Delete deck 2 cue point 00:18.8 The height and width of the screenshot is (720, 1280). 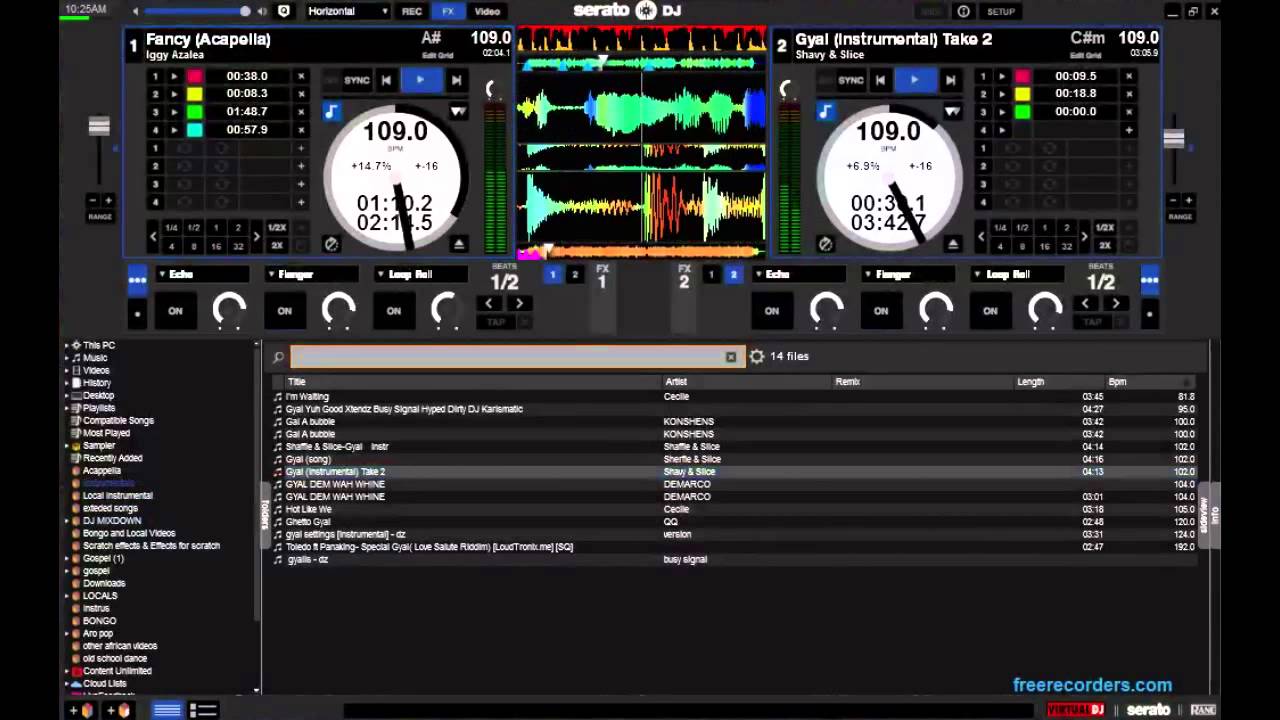[1129, 94]
